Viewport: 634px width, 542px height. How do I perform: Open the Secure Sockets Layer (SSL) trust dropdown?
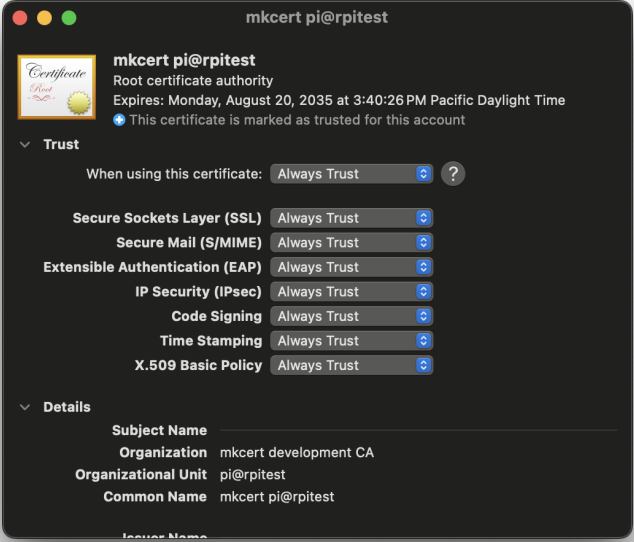click(352, 218)
